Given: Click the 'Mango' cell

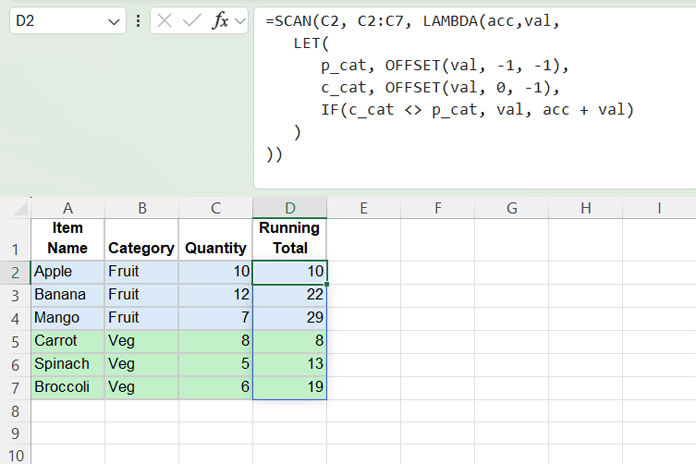Looking at the screenshot, I should click(x=67, y=318).
